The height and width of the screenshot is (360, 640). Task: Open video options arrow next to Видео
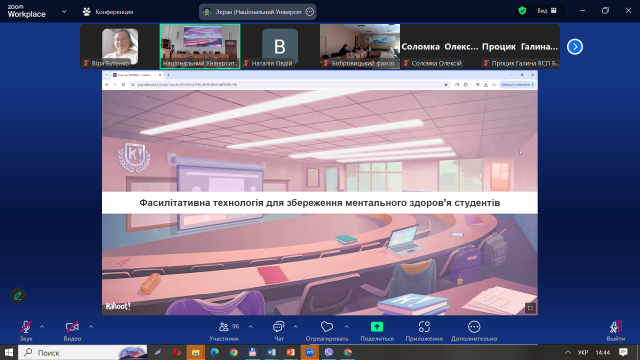click(91, 327)
